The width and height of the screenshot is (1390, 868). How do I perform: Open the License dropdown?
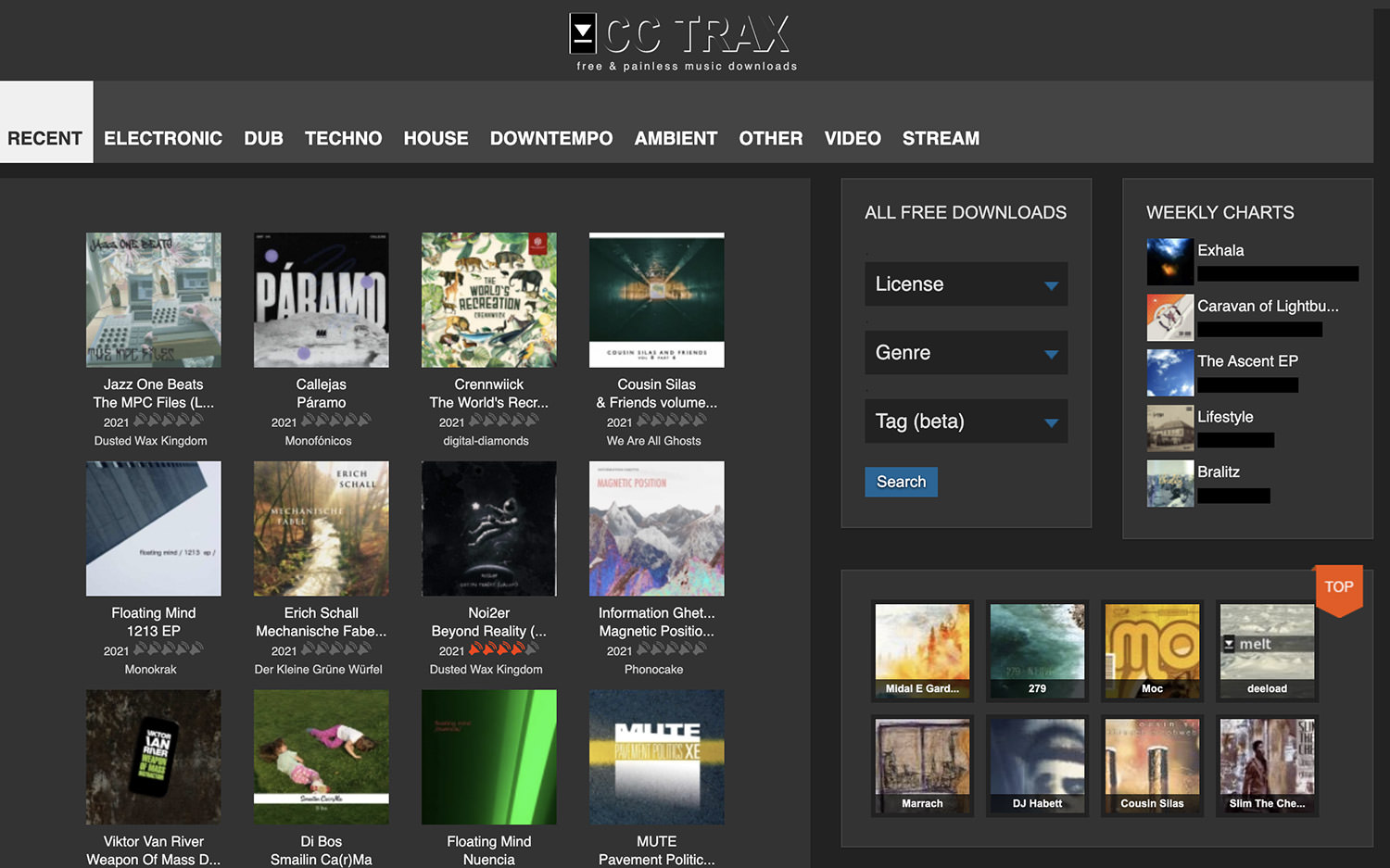click(966, 283)
